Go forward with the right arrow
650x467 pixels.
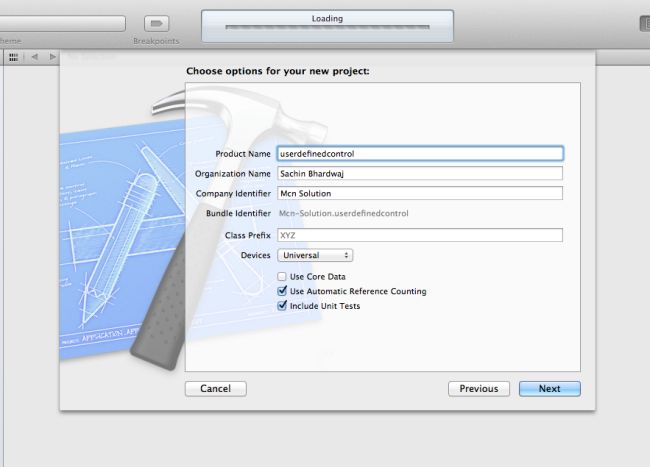coord(52,57)
